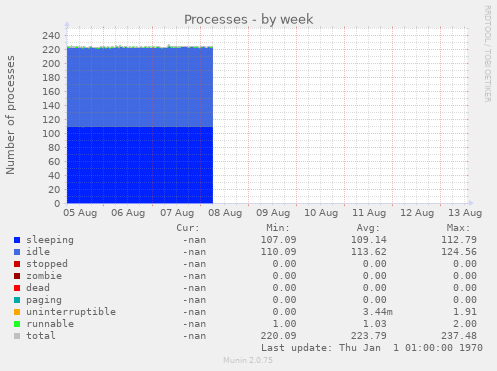
Task: Click the '13 Aug' x-axis label
Action: coord(465,213)
